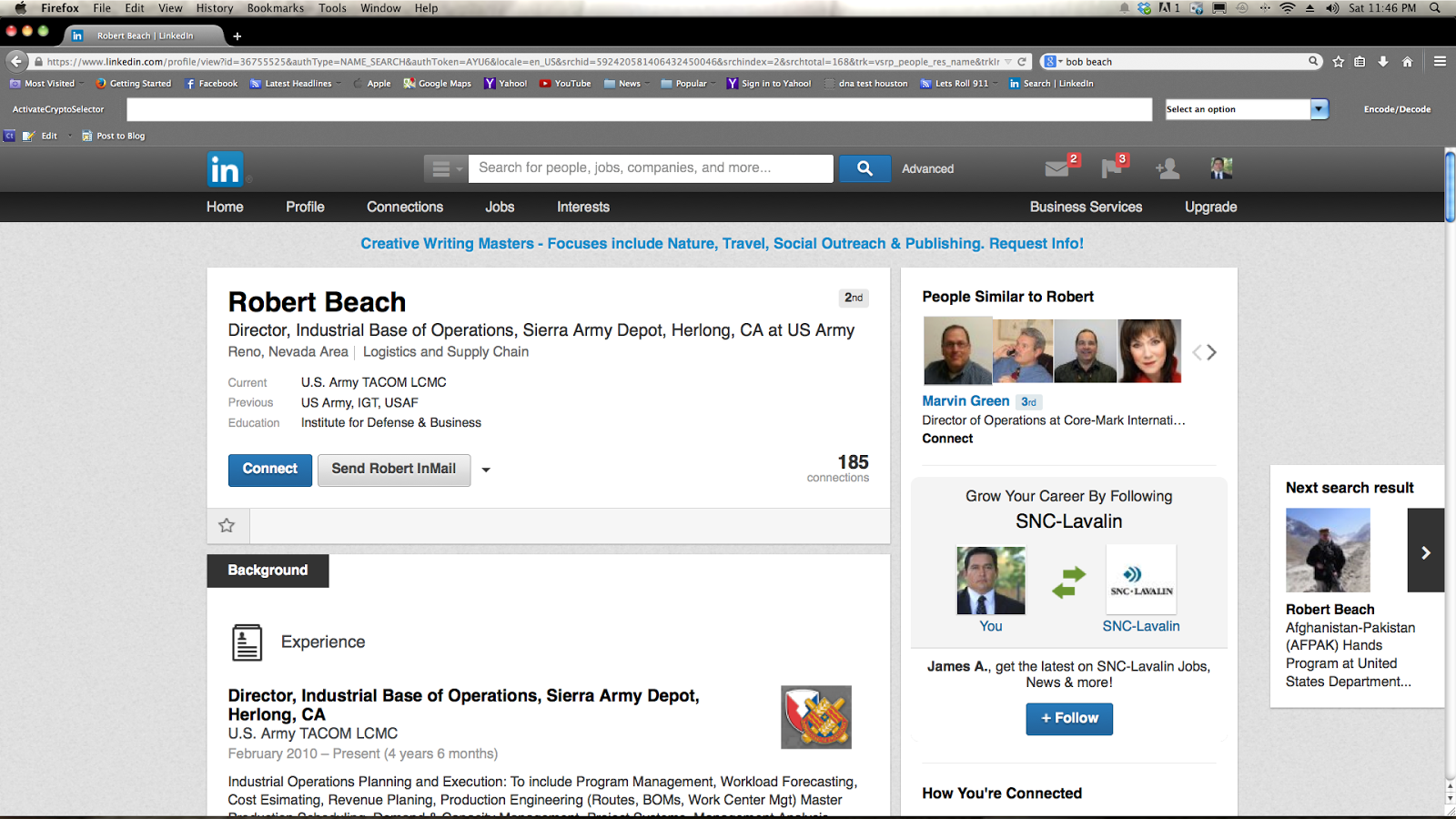Open the LinkedIn messages envelope icon
Screen dimensions: 1456x819
coord(1057,168)
